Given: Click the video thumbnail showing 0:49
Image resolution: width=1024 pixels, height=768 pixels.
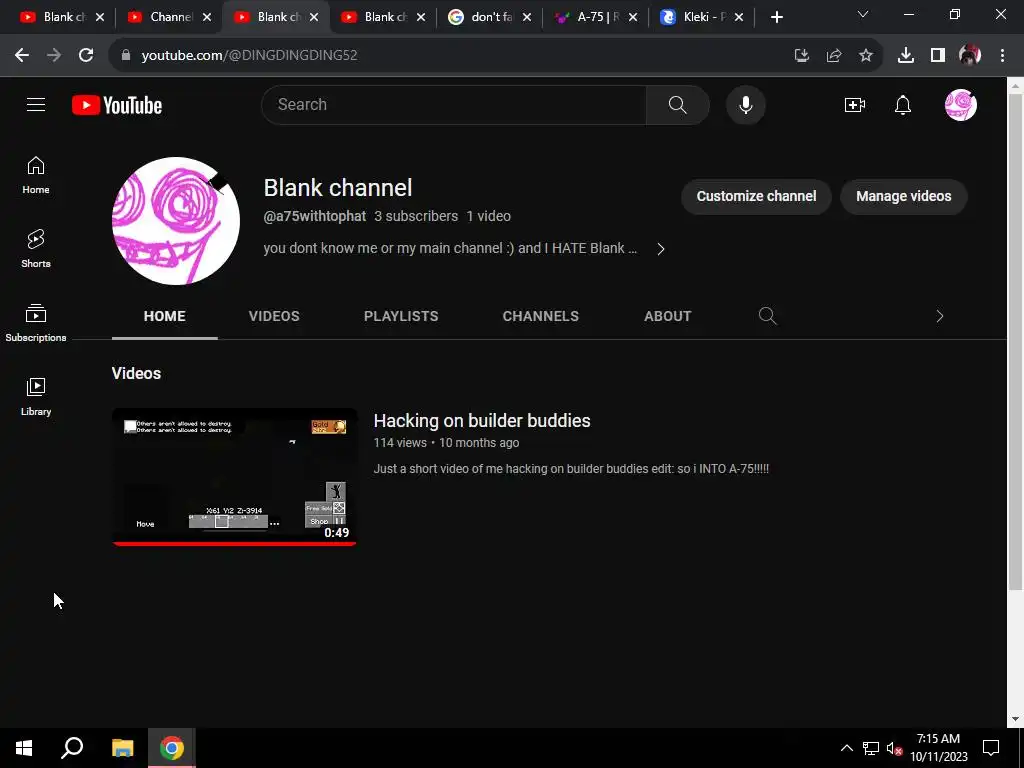Looking at the screenshot, I should click(234, 477).
